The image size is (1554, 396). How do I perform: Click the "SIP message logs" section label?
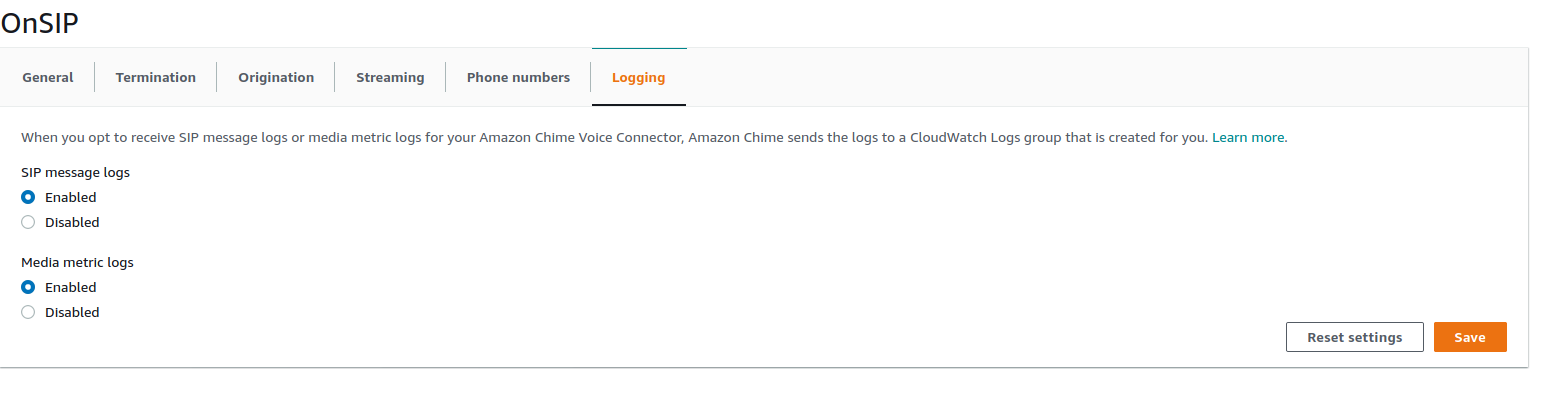76,172
